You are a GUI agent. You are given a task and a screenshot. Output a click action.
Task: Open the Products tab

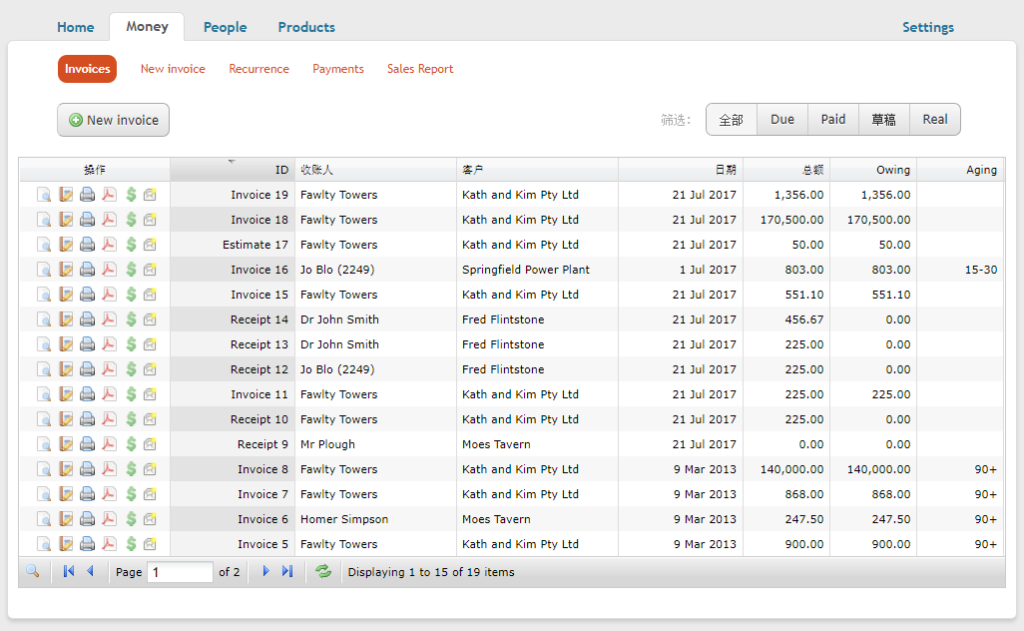[306, 27]
